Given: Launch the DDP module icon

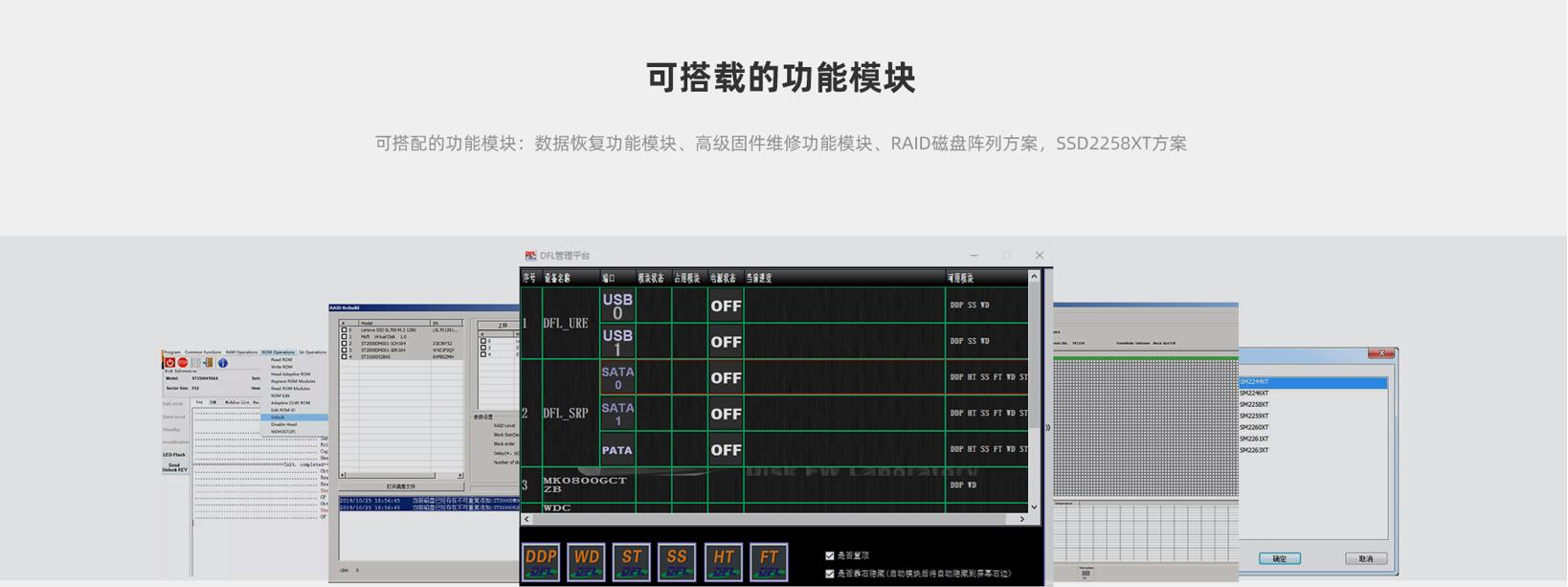Looking at the screenshot, I should click(541, 562).
